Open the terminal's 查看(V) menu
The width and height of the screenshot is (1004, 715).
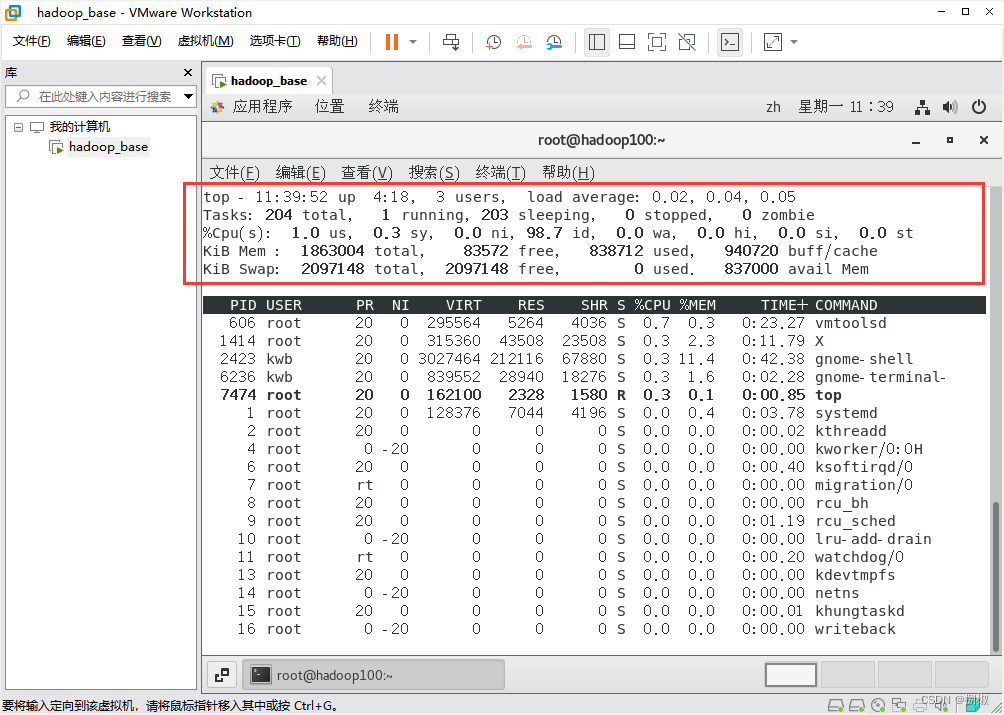pos(366,172)
